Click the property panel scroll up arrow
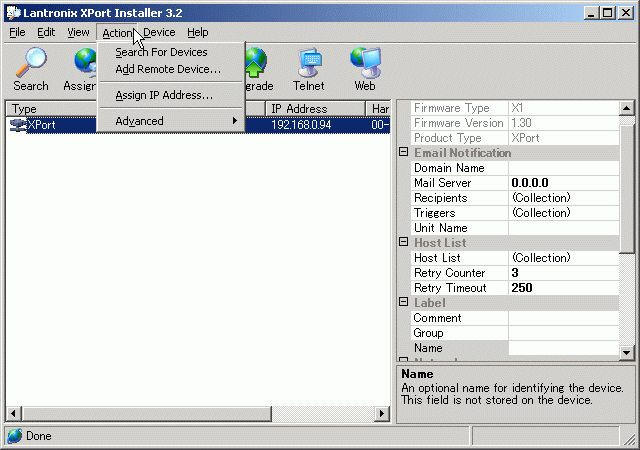The height and width of the screenshot is (450, 640). tap(626, 108)
